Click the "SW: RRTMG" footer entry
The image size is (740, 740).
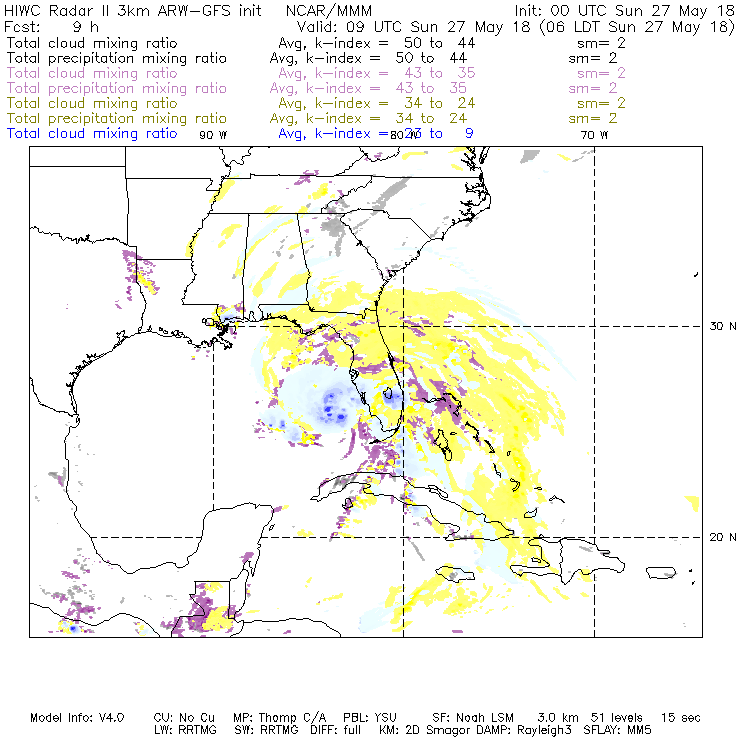(x=266, y=730)
